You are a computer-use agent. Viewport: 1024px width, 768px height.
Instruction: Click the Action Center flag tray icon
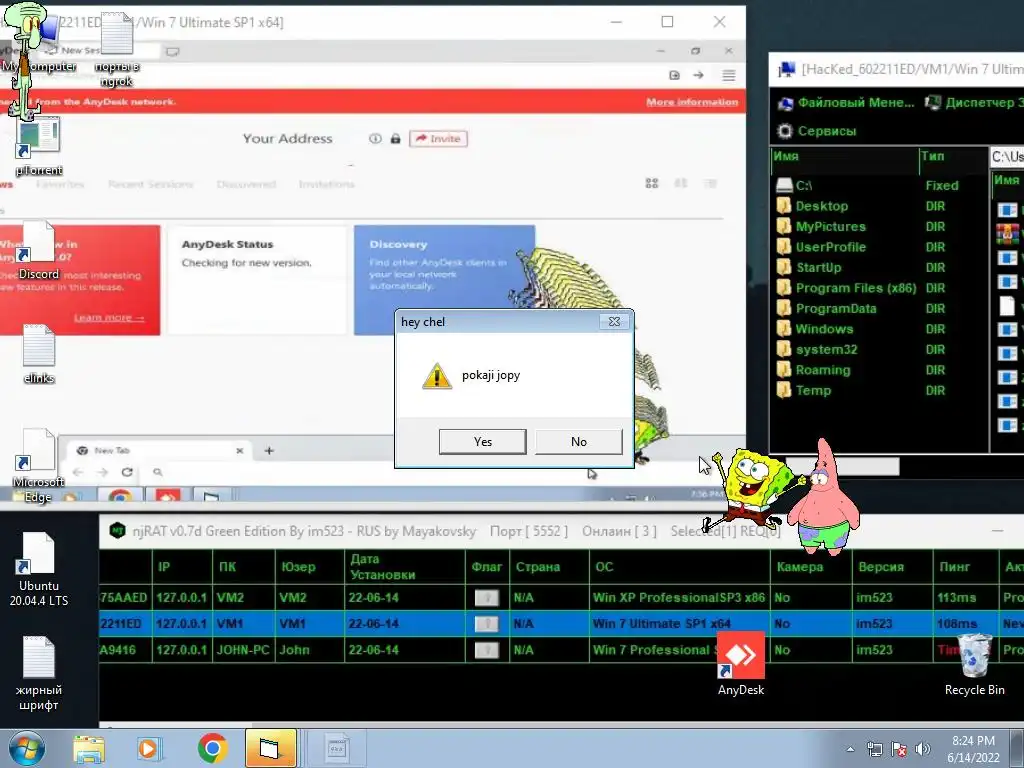899,749
